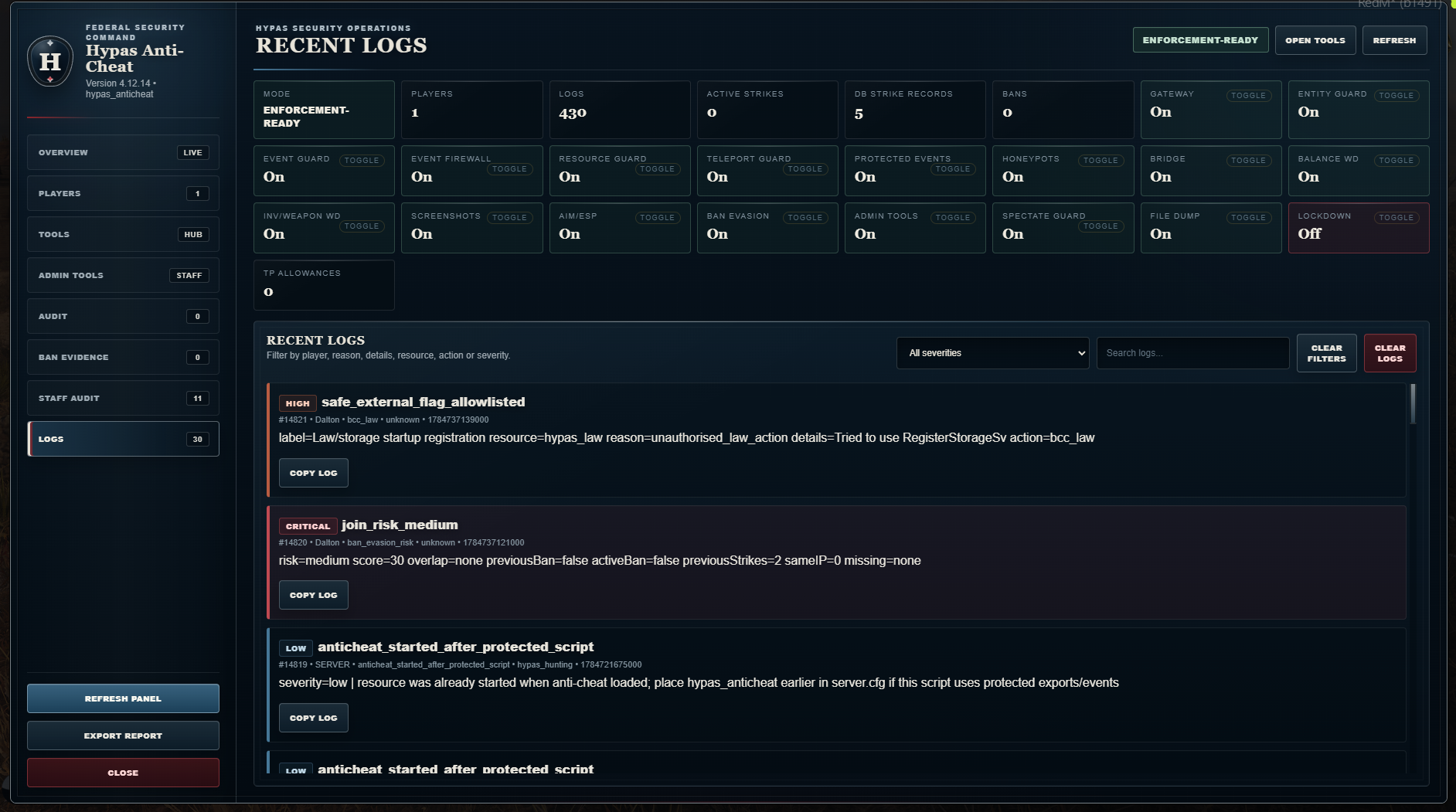Image resolution: width=1456 pixels, height=812 pixels.
Task: Click the Players count stat card
Action: [471, 110]
